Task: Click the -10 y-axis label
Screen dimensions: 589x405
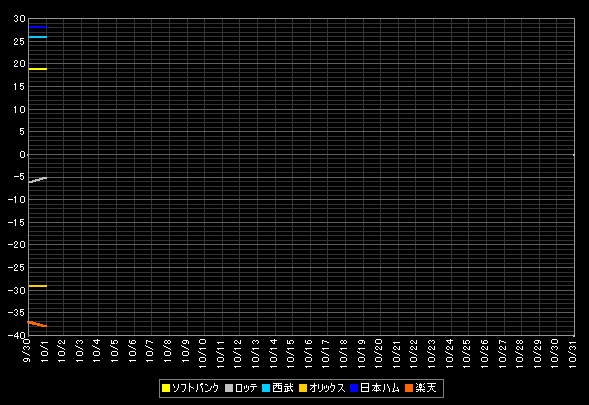Action: click(17, 199)
